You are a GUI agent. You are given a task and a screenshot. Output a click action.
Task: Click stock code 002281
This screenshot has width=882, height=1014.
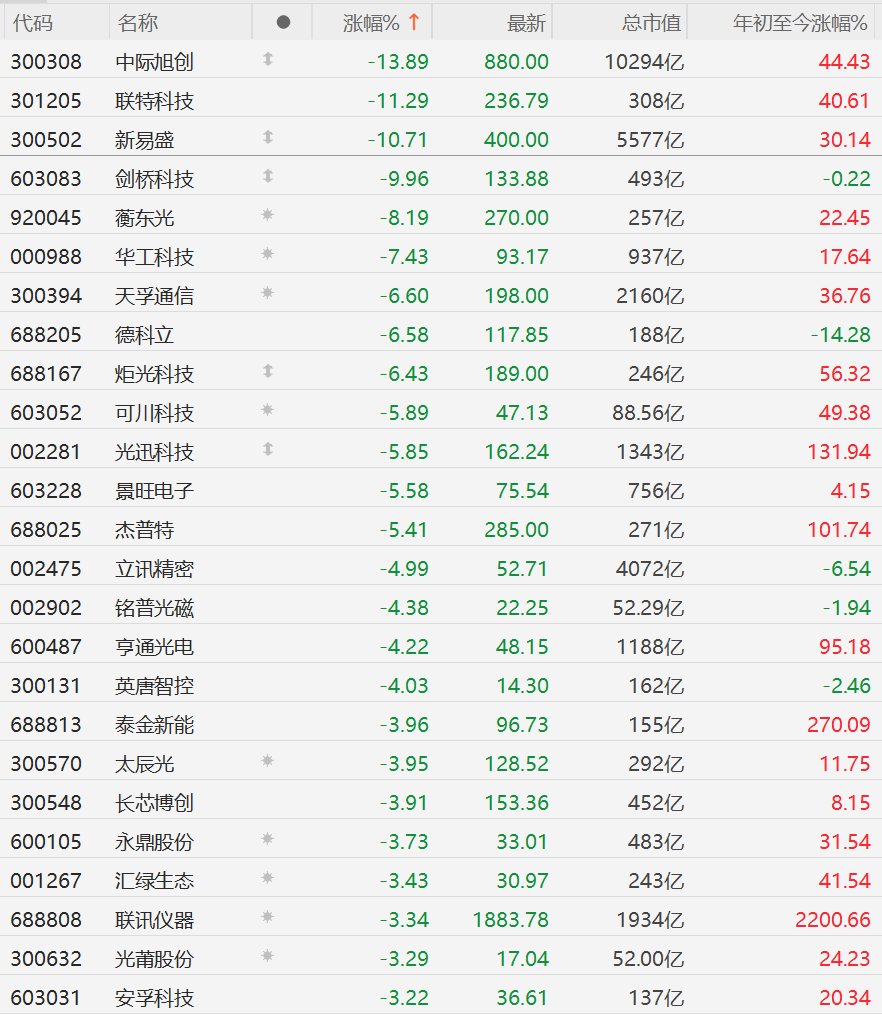(46, 451)
